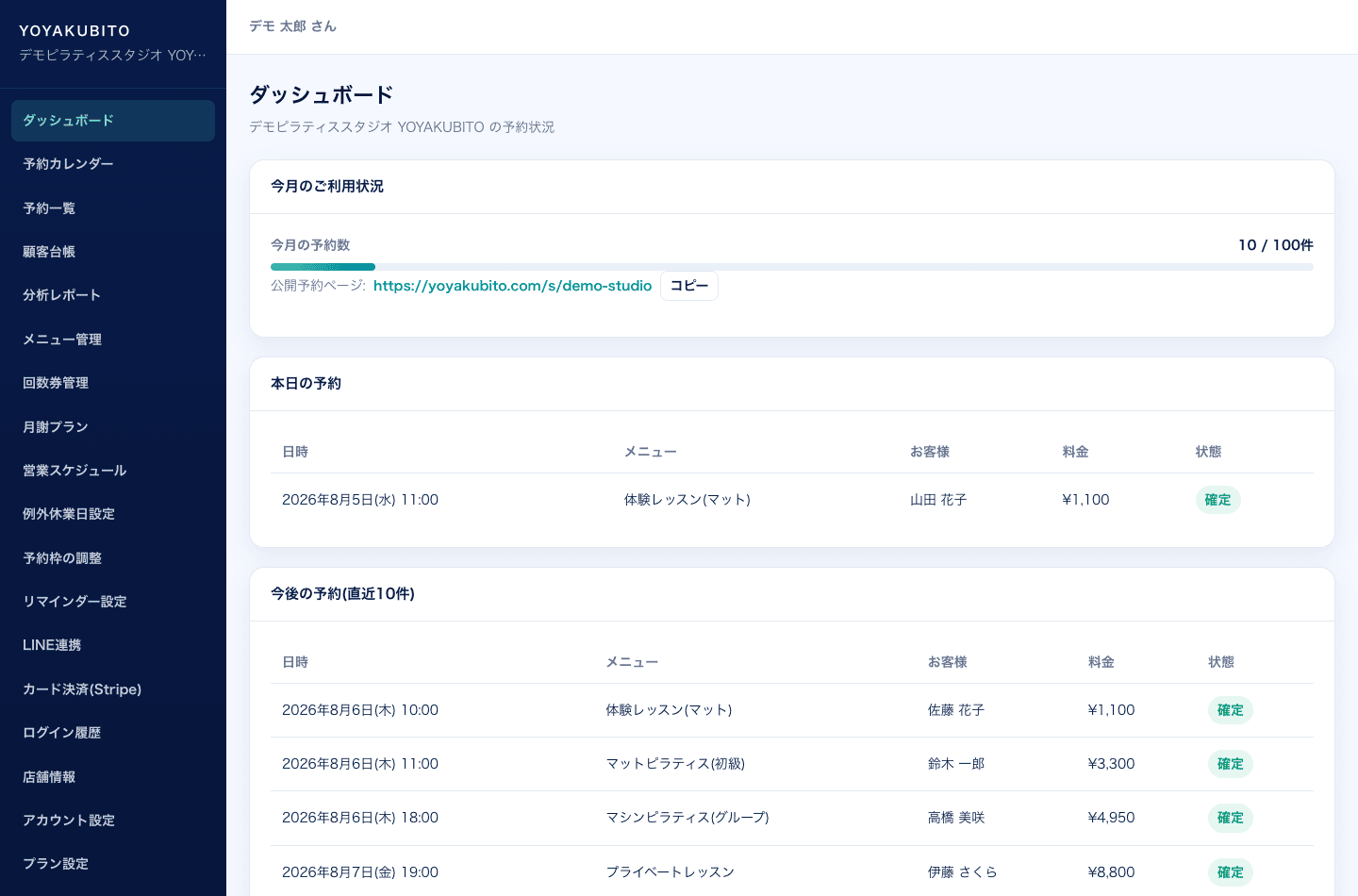Open カード決済(Stripe) settings
Image resolution: width=1358 pixels, height=896 pixels.
[113, 689]
